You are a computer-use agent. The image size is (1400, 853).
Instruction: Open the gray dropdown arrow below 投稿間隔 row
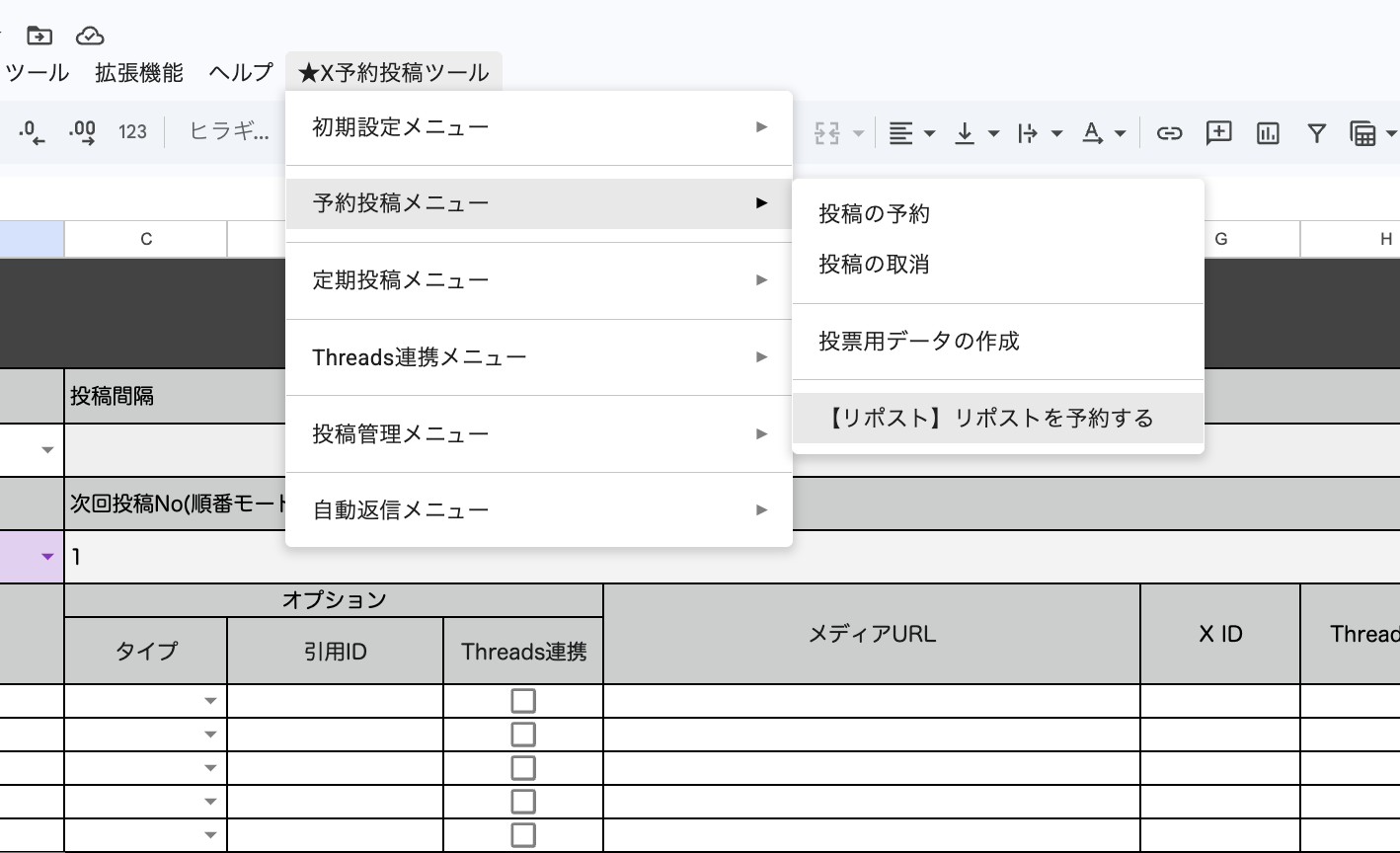click(x=47, y=450)
